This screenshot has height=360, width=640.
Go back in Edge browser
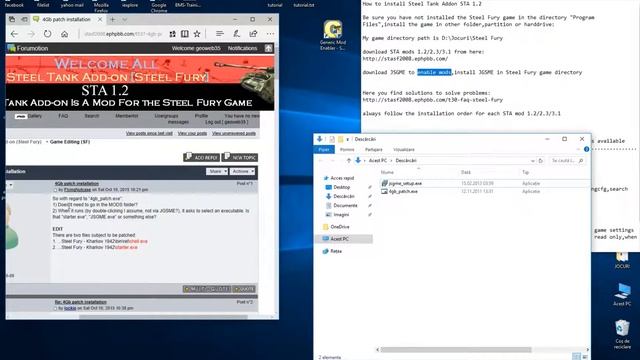(14, 34)
